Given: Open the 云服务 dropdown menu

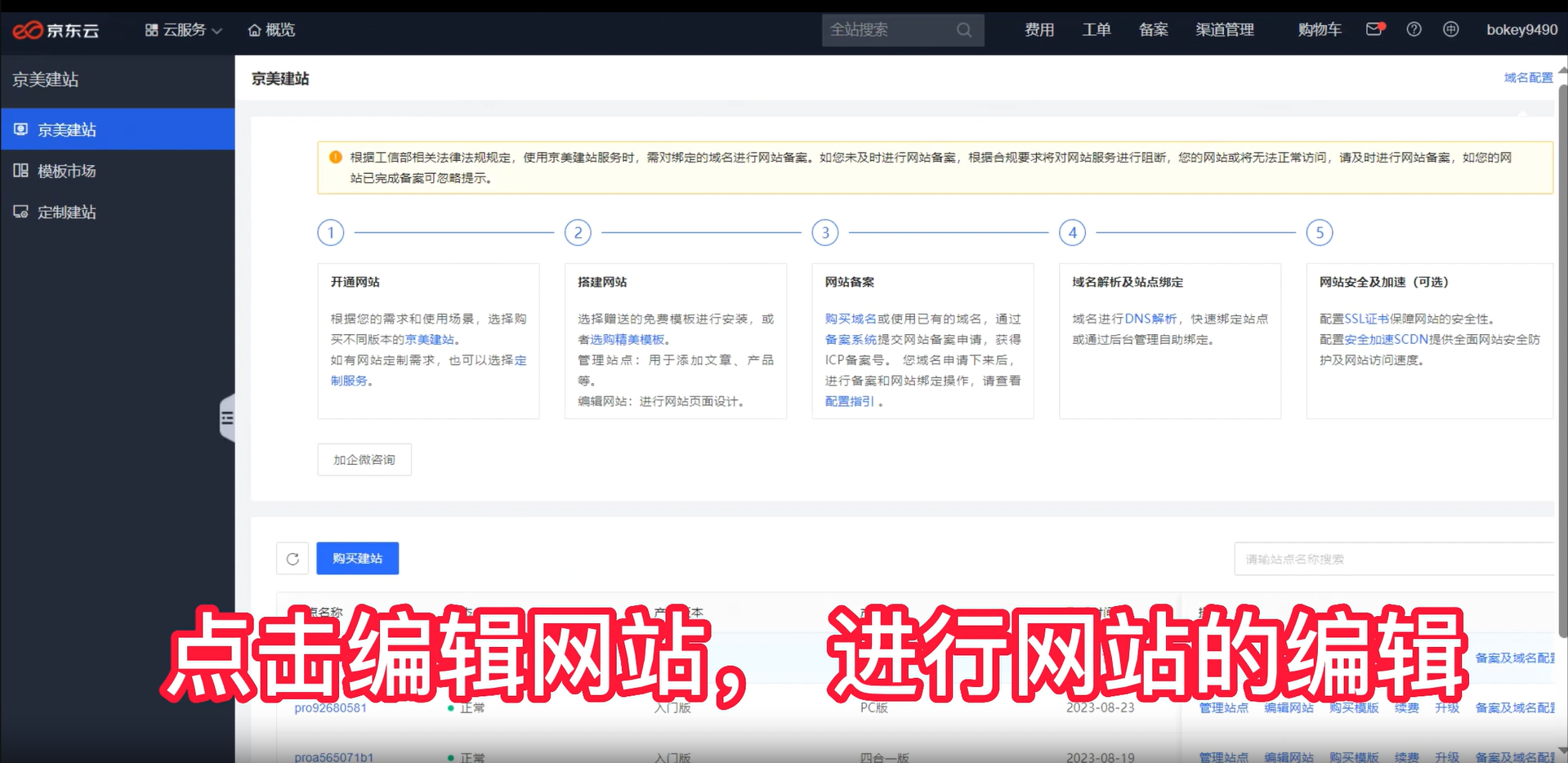Looking at the screenshot, I should 184,30.
